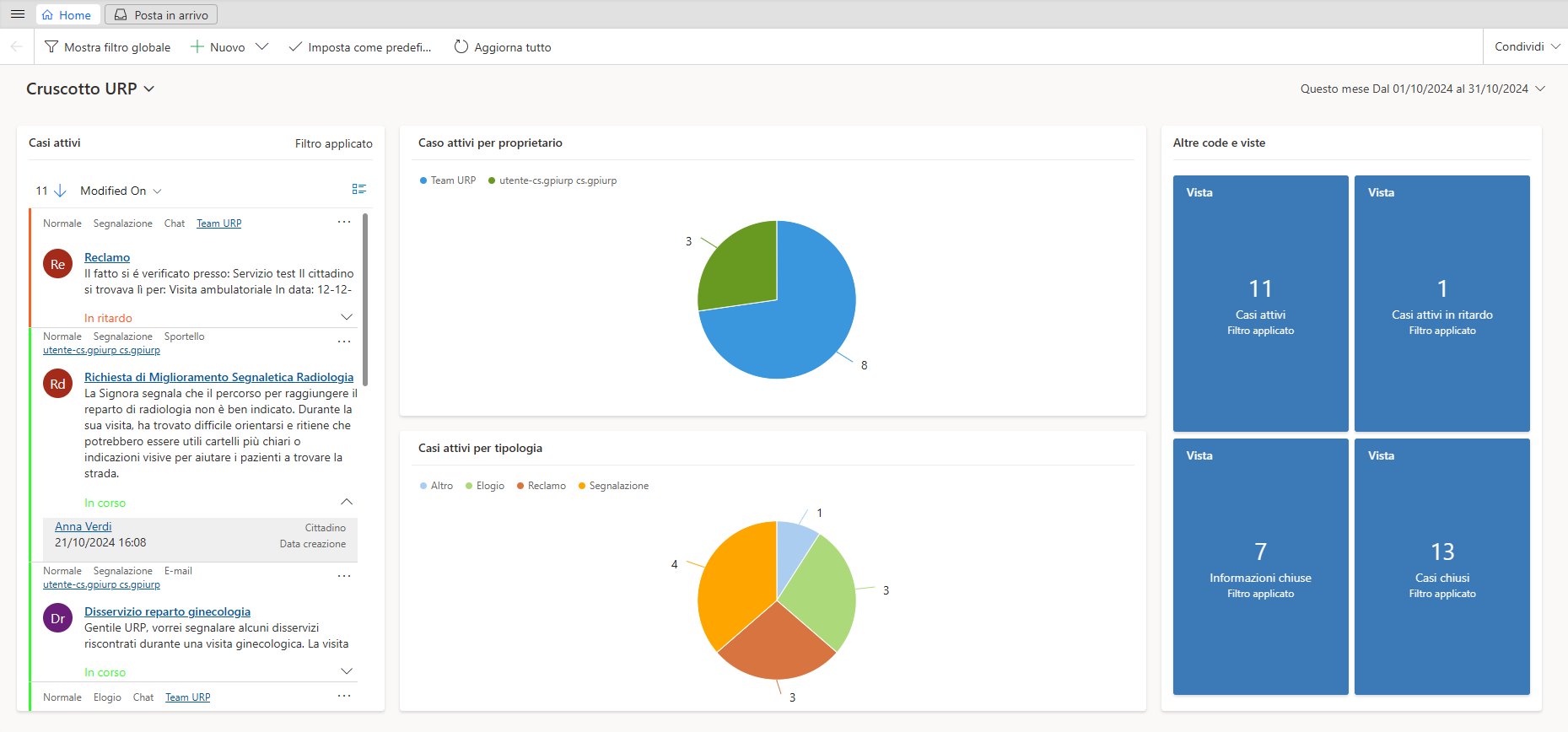Open the Questo mese date range dropdown
This screenshot has width=1568, height=732.
click(x=1540, y=89)
